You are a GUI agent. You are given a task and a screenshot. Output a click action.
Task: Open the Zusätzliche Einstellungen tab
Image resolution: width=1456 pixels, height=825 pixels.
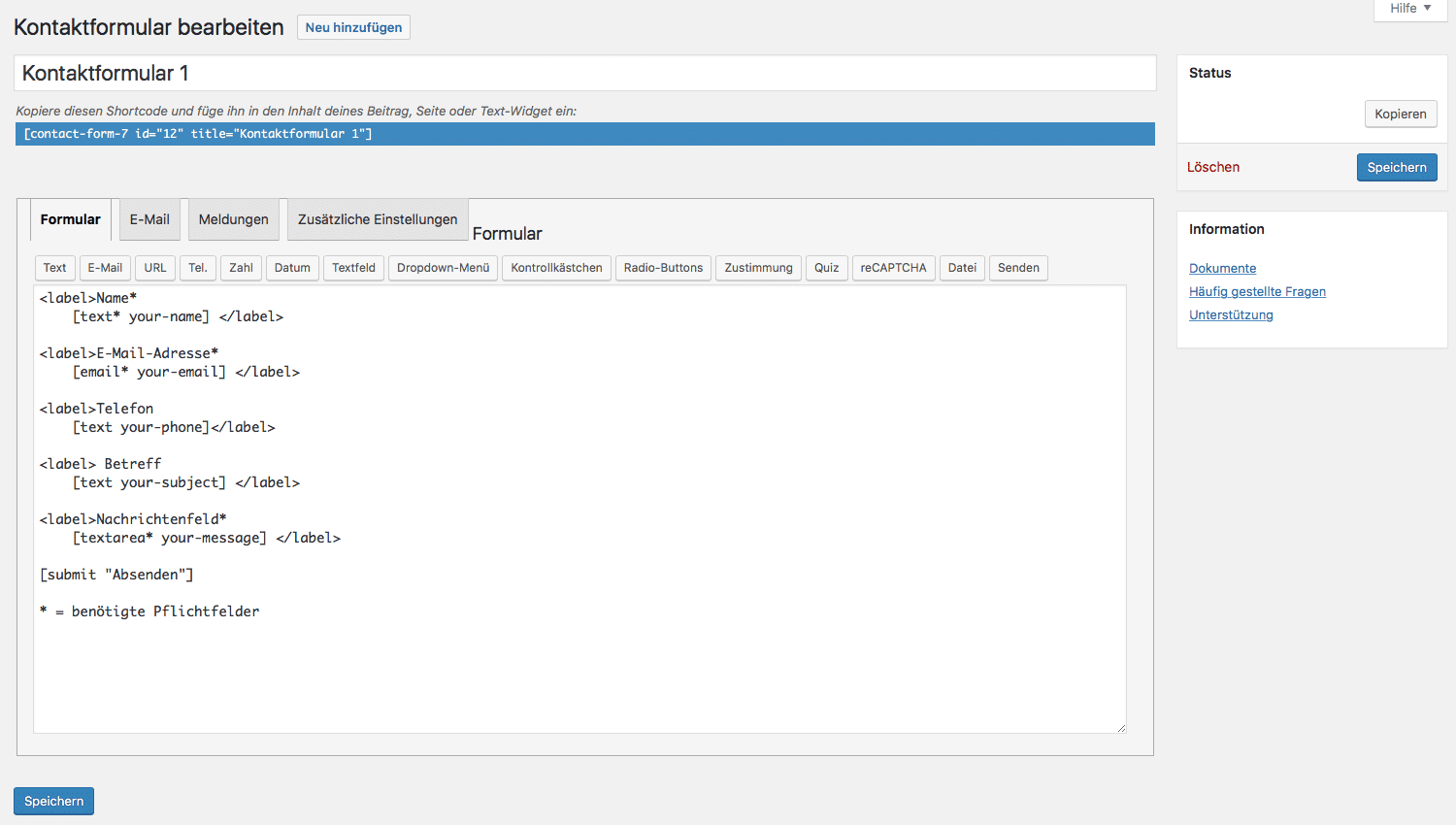pyautogui.click(x=378, y=219)
